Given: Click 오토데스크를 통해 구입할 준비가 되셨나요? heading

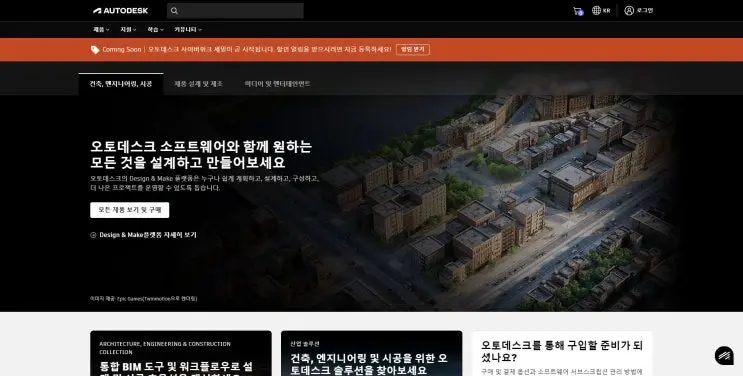Looking at the screenshot, I should [x=562, y=351].
